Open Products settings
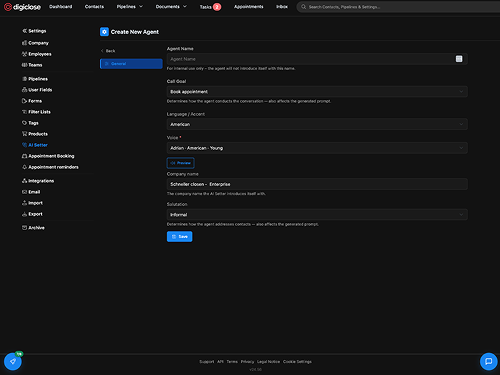500x375 pixels. pyautogui.click(x=35, y=134)
